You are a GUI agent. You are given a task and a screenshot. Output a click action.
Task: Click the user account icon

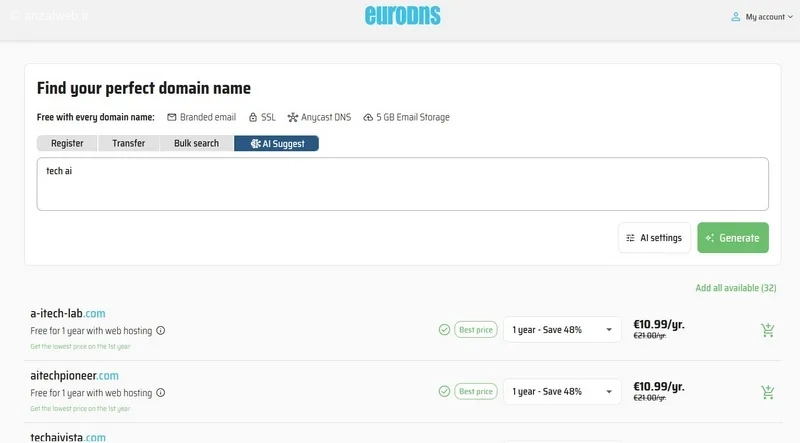[735, 17]
